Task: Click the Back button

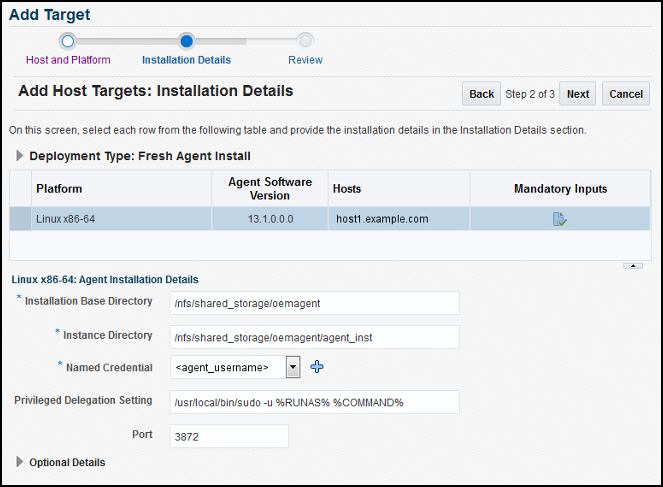Action: pyautogui.click(x=481, y=94)
